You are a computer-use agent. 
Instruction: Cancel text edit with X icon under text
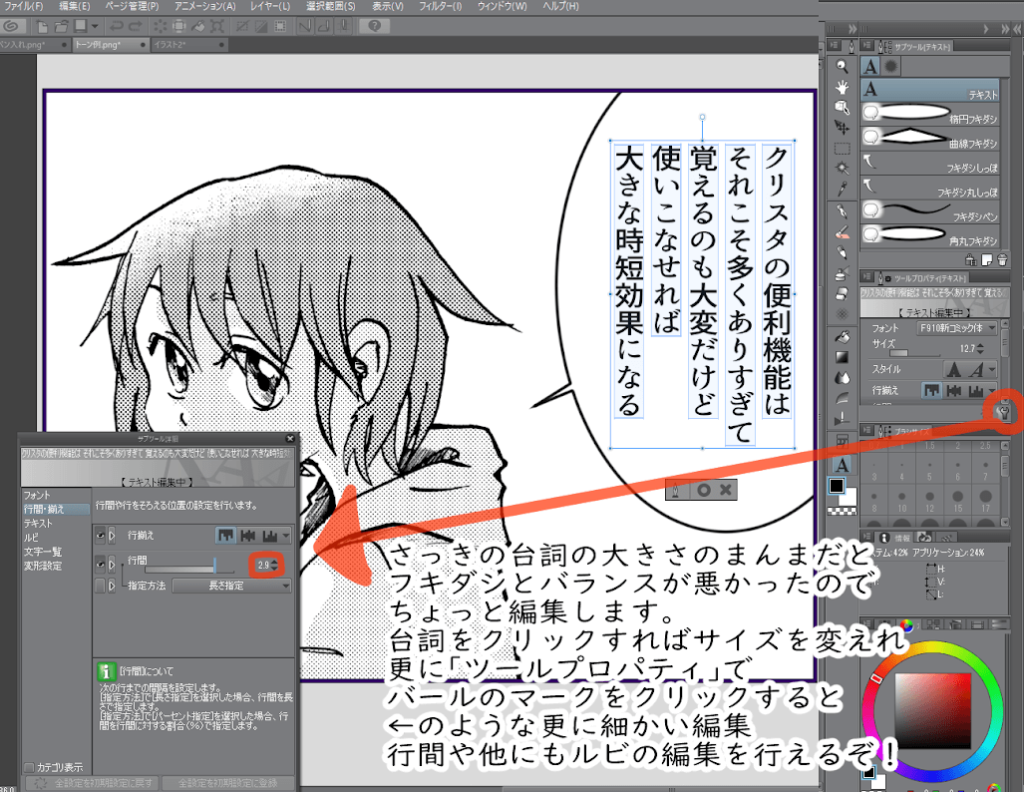click(725, 490)
